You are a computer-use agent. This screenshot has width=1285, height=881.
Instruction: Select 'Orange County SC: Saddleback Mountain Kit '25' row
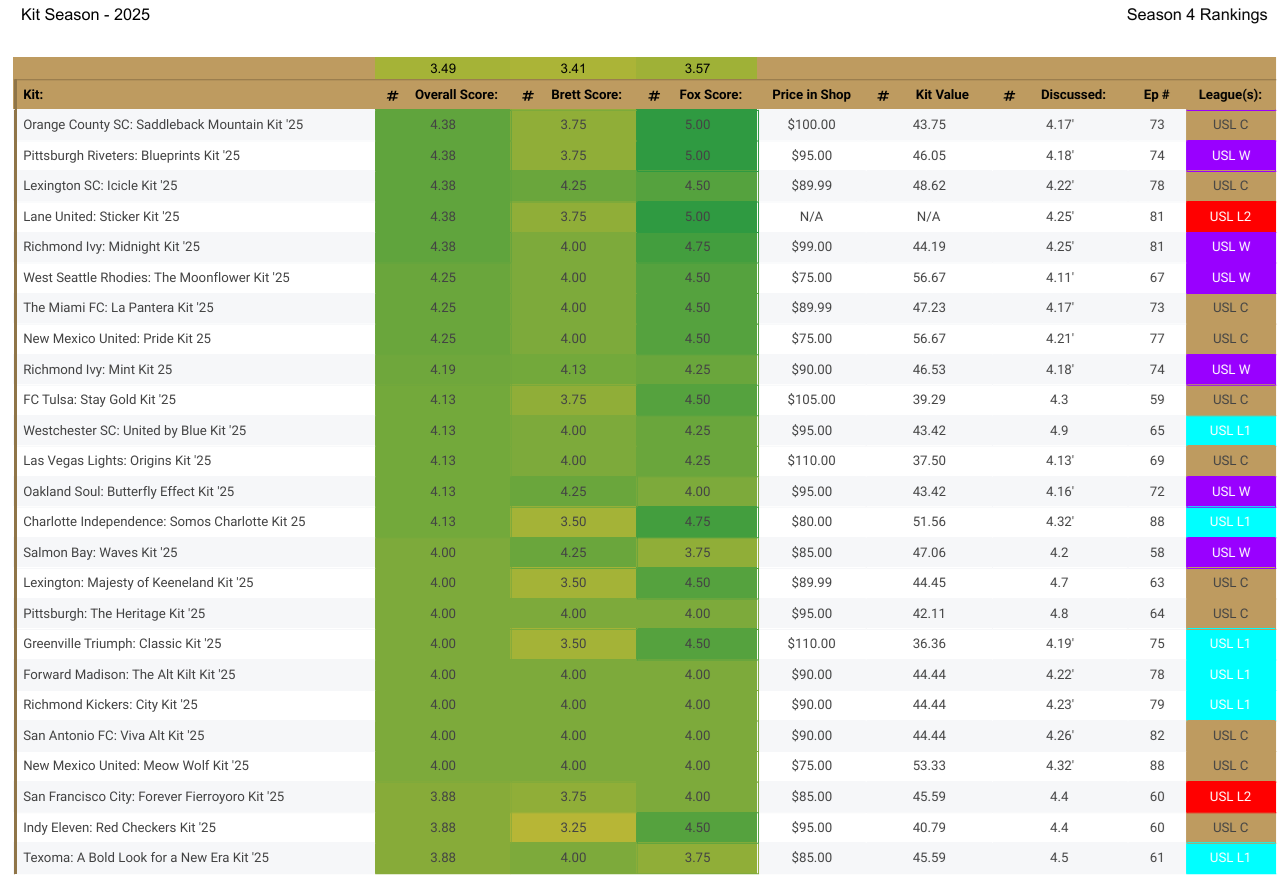(x=646, y=125)
